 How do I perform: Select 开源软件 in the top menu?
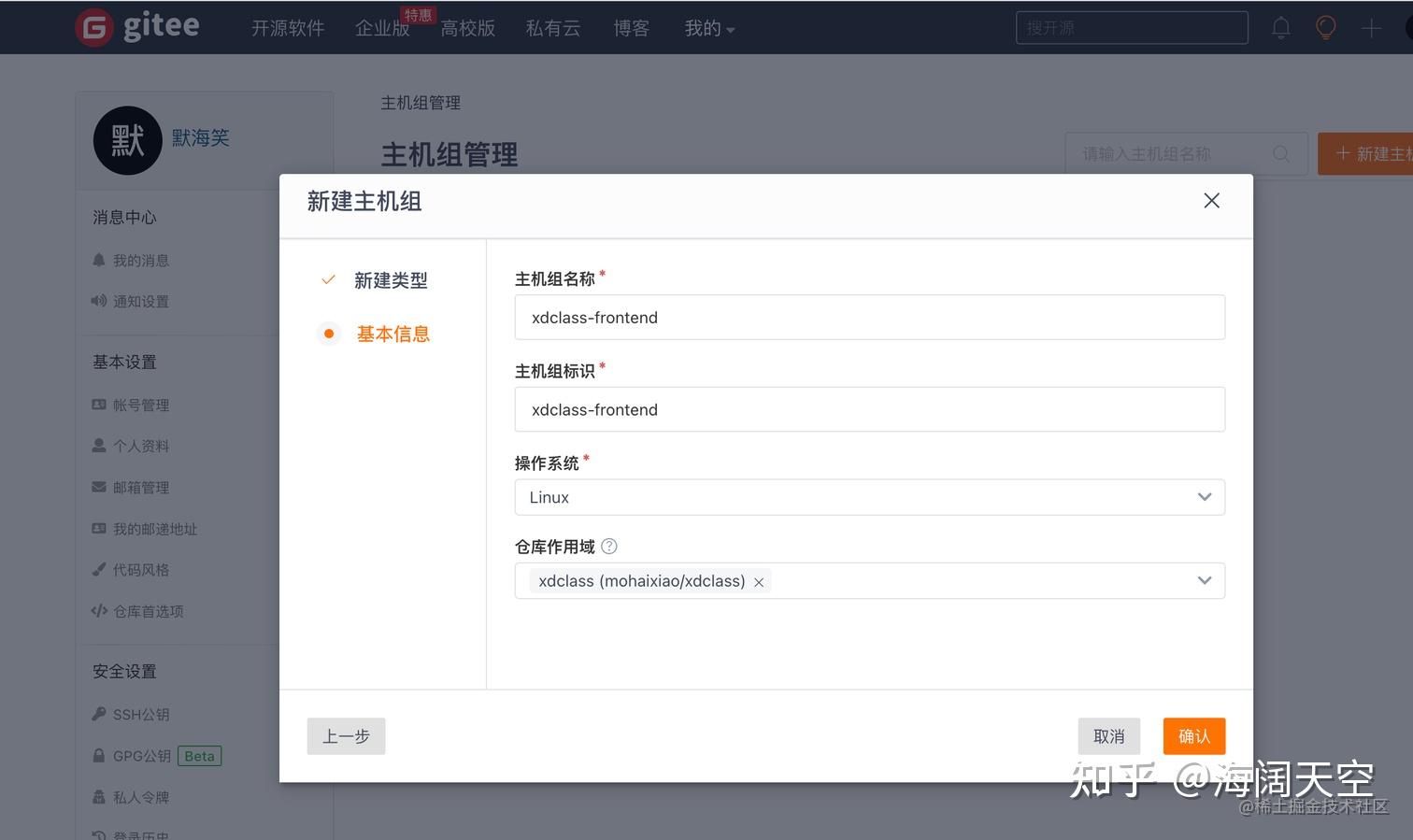287,28
